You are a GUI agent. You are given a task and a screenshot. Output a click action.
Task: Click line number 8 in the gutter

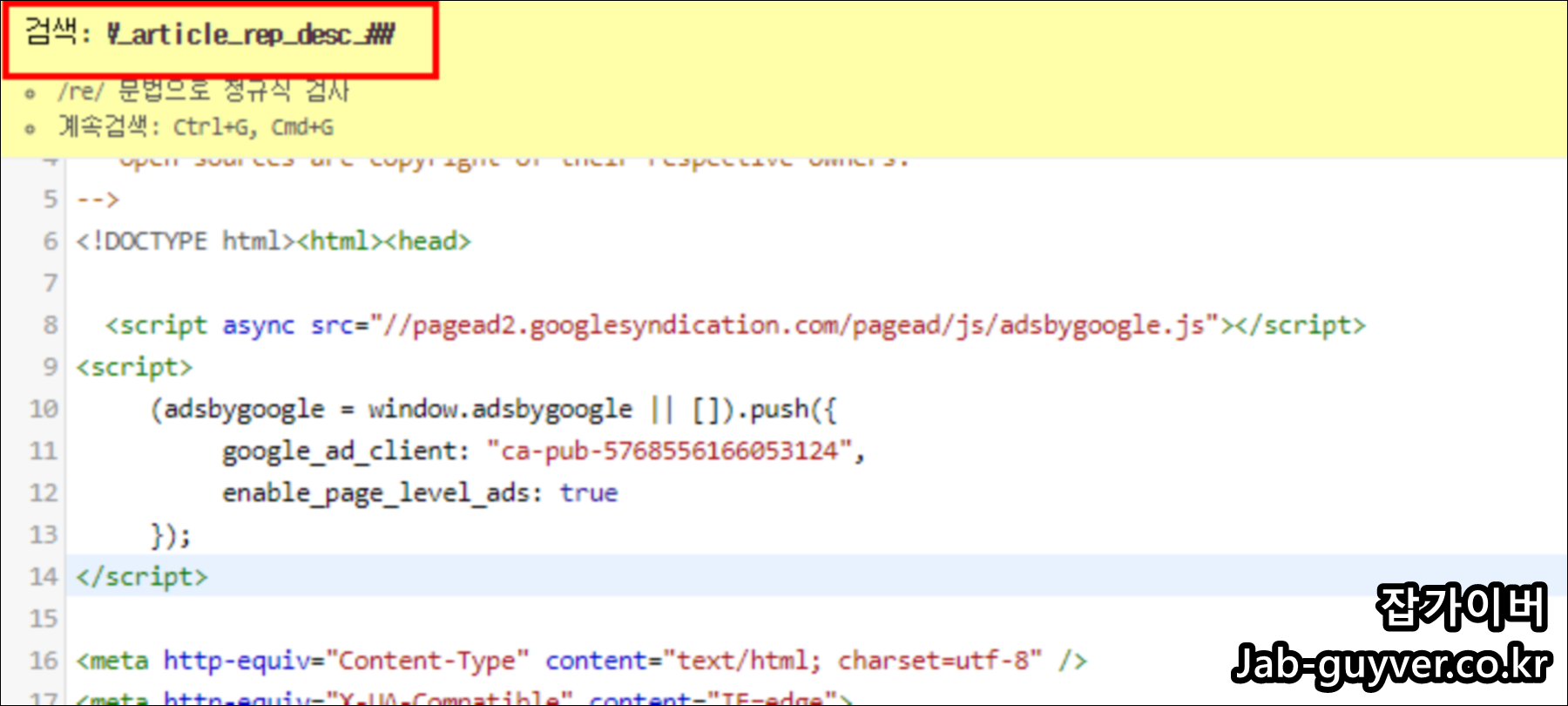[51, 324]
